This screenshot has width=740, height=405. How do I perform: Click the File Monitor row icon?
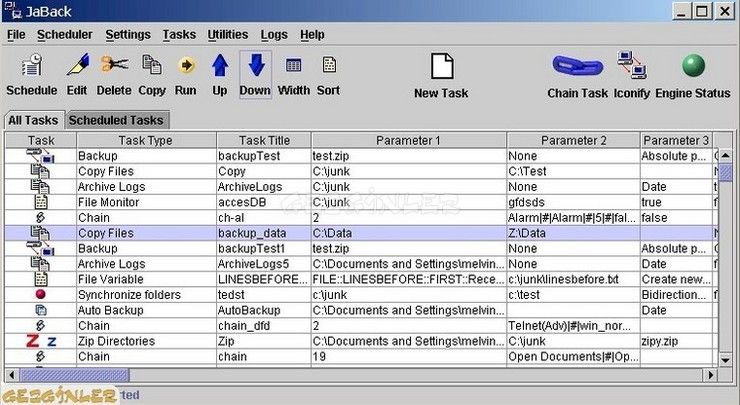(x=41, y=202)
